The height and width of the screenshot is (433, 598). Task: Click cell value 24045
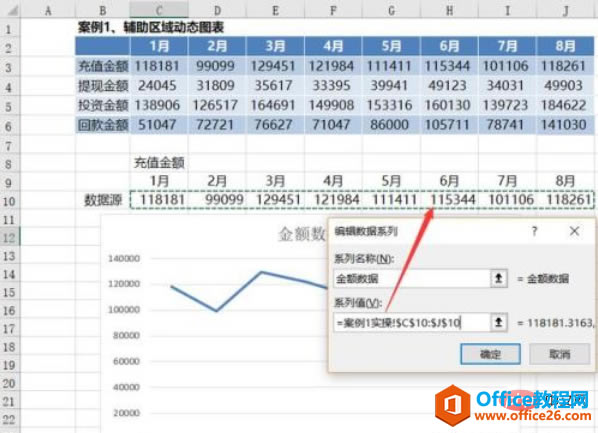157,85
